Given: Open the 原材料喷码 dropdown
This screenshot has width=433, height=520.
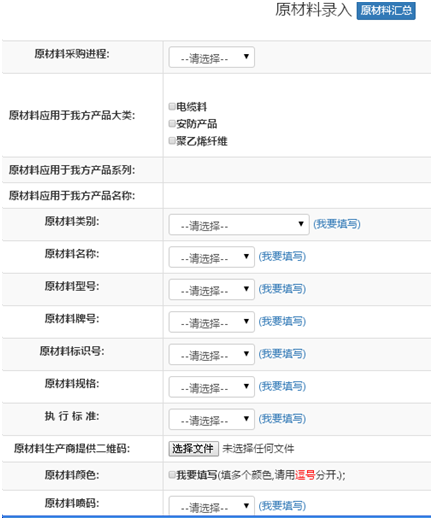Looking at the screenshot, I should tap(212, 506).
